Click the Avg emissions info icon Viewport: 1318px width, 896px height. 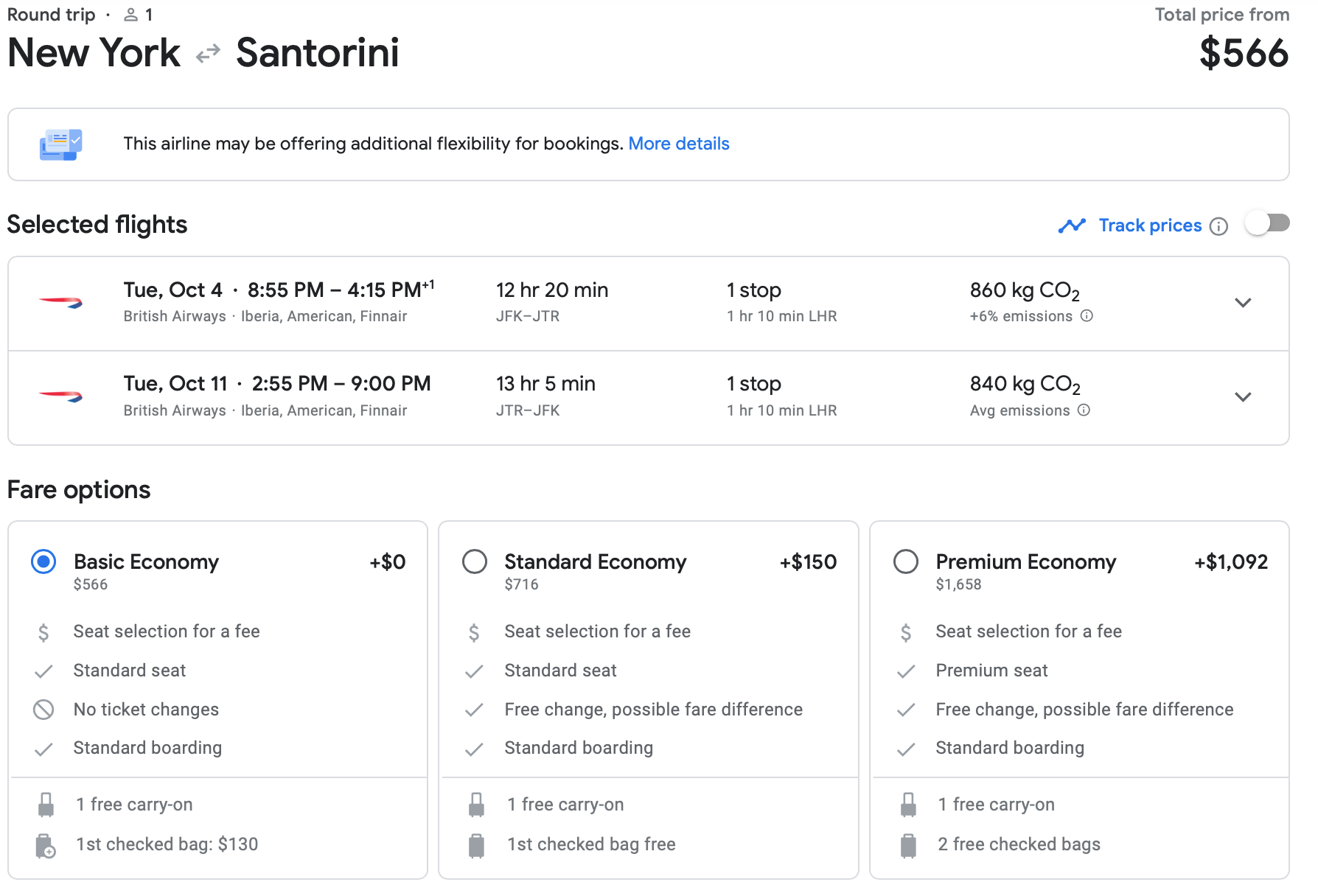coord(1084,410)
